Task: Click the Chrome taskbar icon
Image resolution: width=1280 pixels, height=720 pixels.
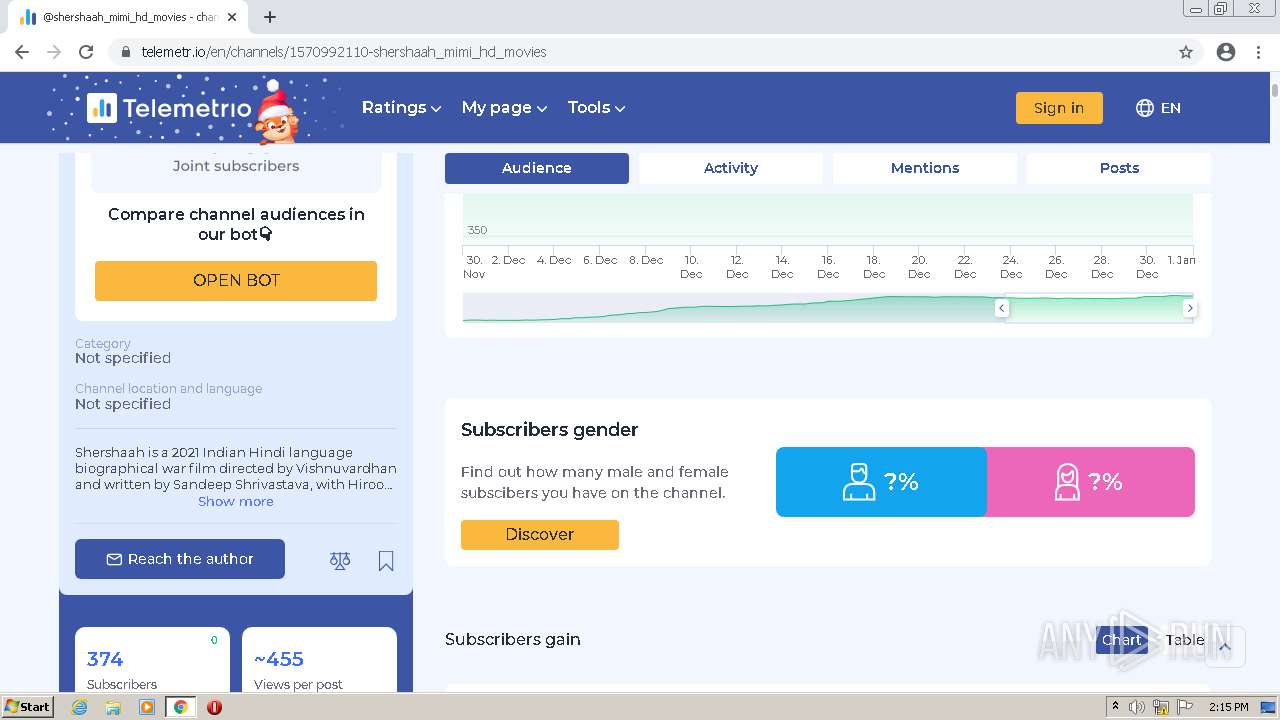Action: 181,707
